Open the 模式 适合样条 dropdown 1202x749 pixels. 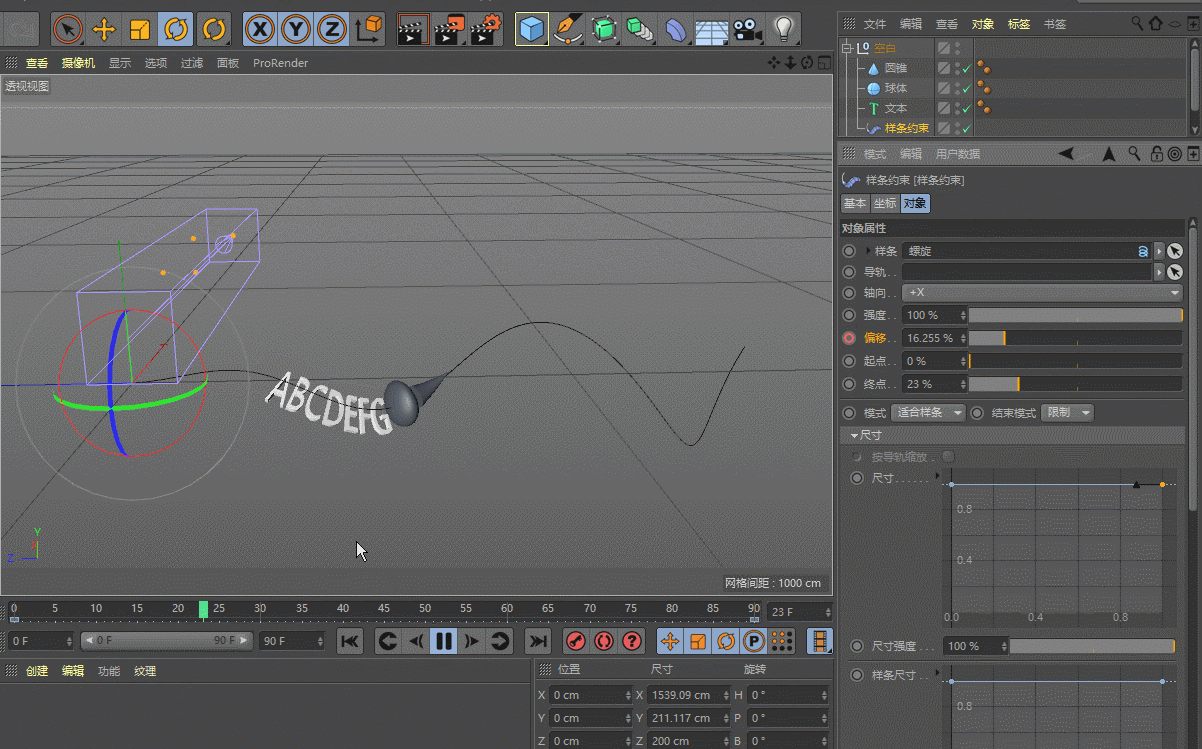coord(929,412)
